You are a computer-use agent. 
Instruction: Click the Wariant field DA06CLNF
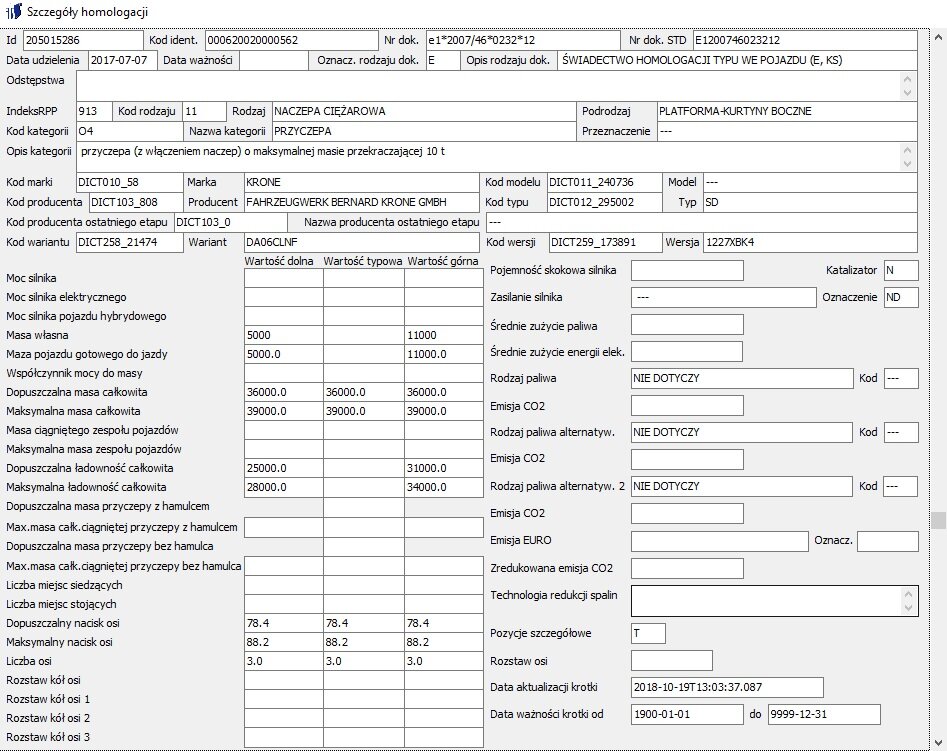(361, 242)
